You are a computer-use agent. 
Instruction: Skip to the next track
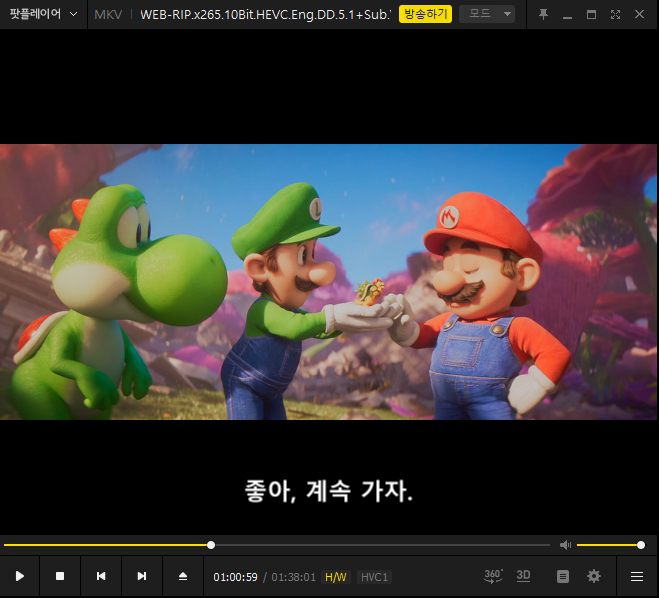click(142, 576)
